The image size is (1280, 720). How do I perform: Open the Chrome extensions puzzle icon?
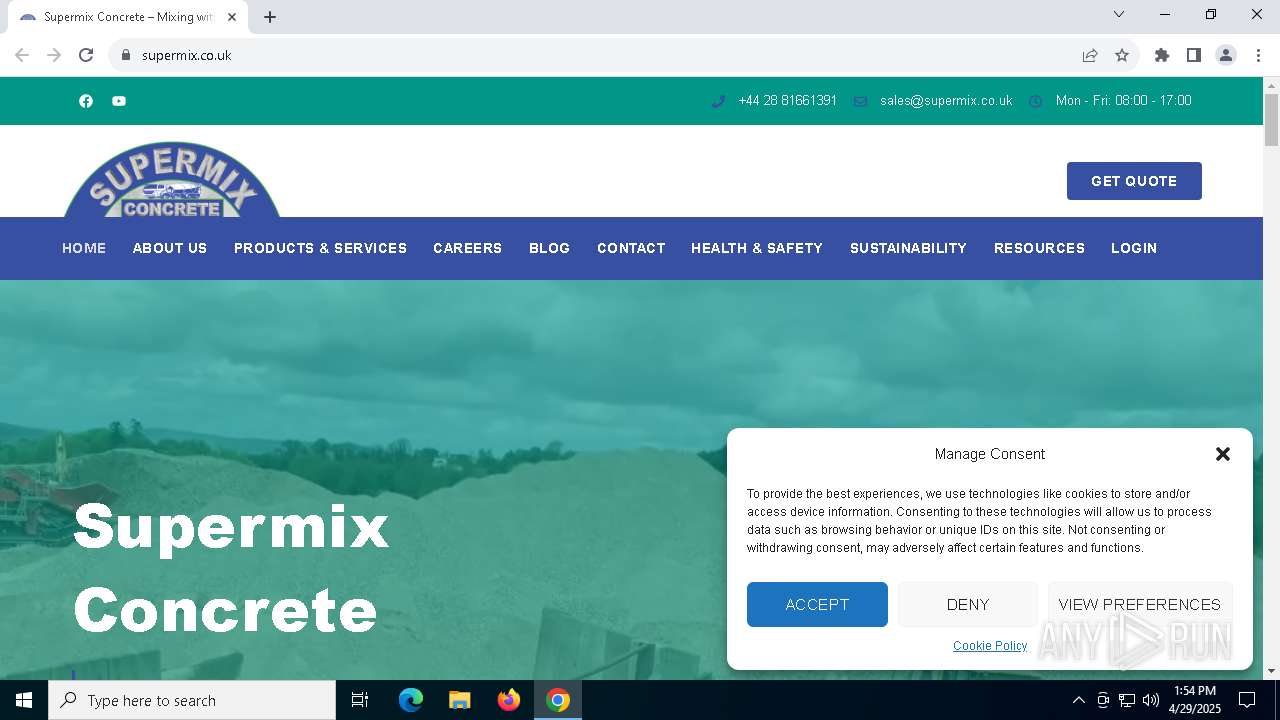point(1162,55)
